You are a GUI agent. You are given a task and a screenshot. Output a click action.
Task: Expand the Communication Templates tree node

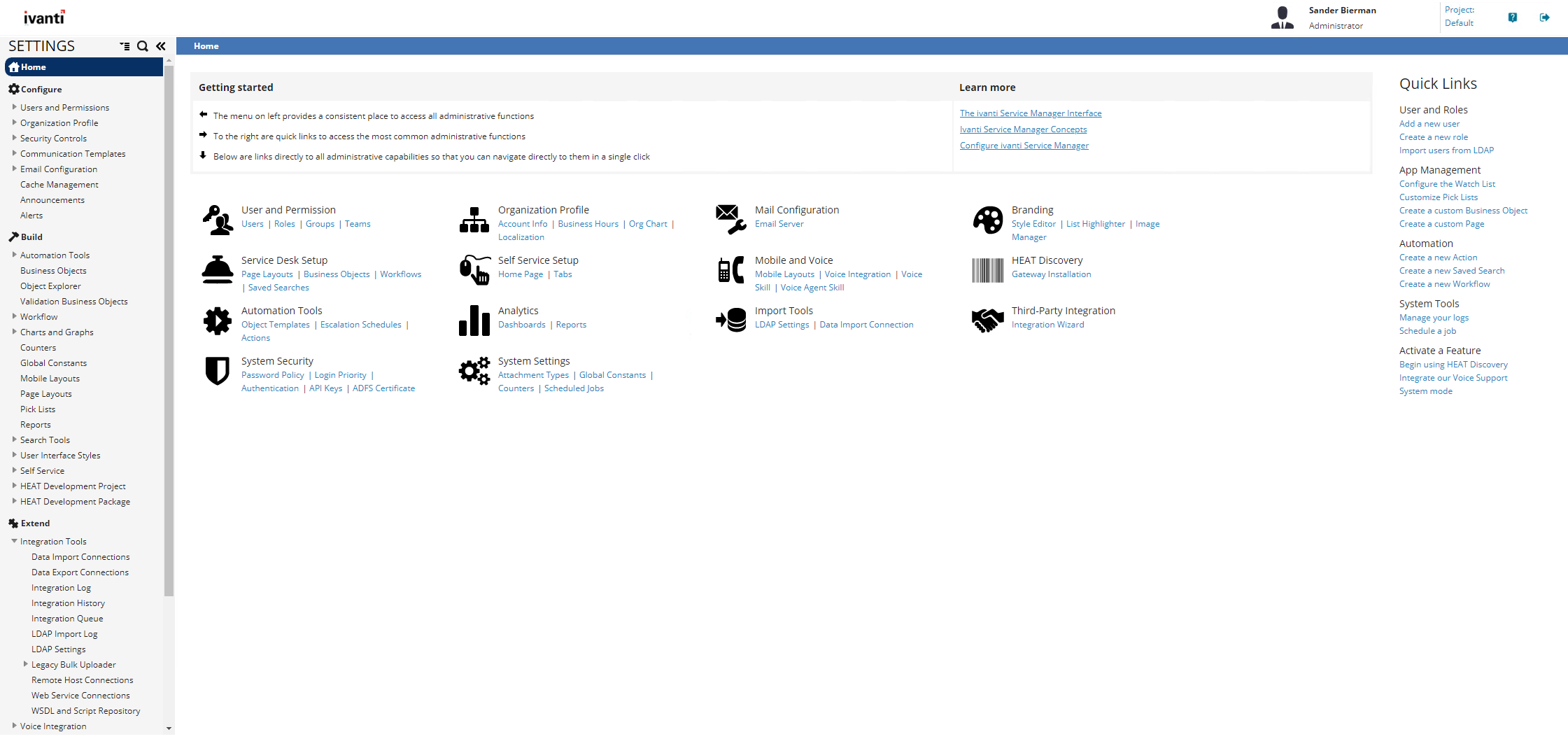tap(14, 153)
